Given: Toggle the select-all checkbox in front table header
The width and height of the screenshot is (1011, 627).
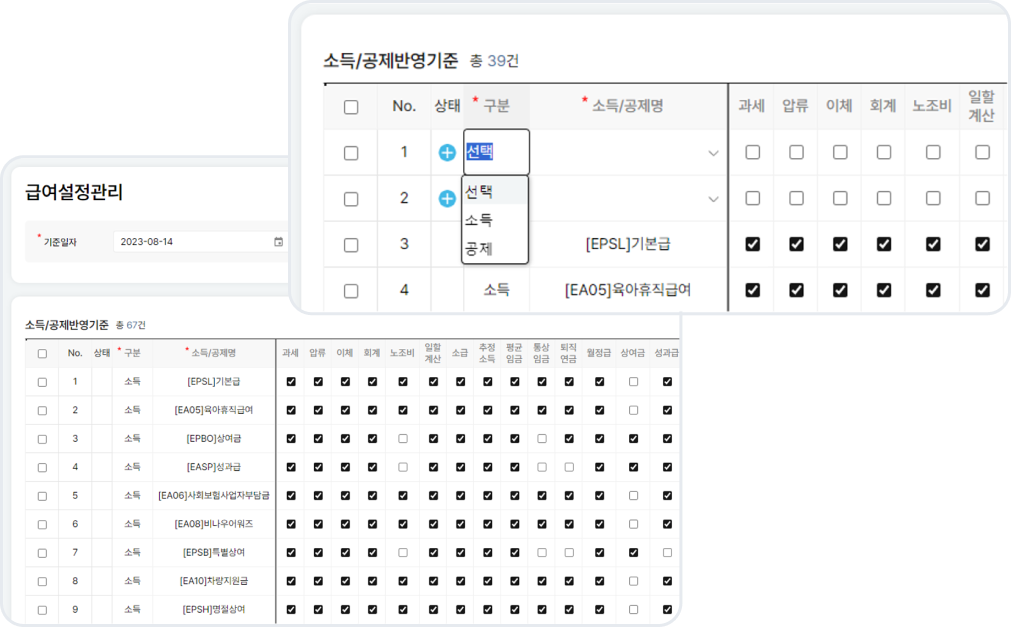Looking at the screenshot, I should pyautogui.click(x=351, y=107).
